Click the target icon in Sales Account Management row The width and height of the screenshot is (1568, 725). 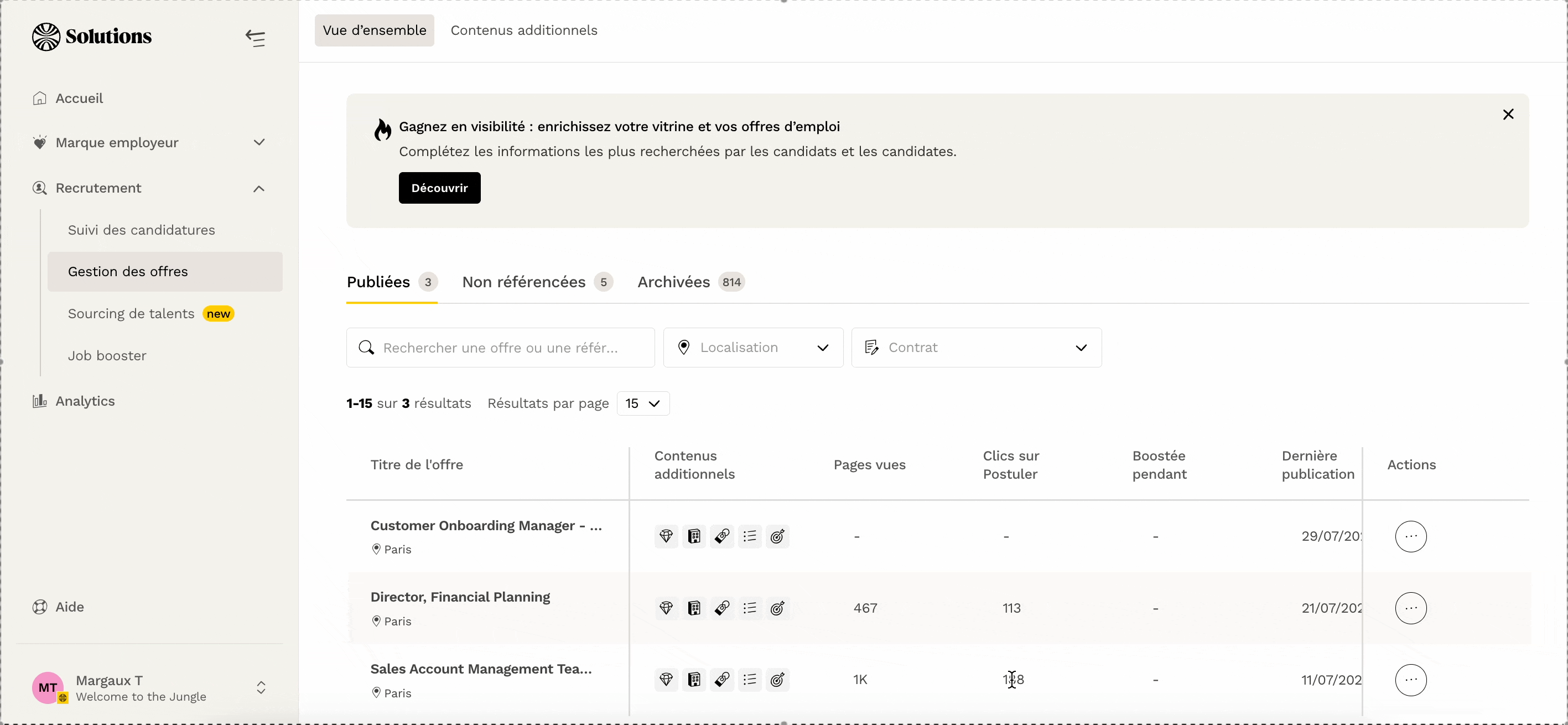pos(777,680)
